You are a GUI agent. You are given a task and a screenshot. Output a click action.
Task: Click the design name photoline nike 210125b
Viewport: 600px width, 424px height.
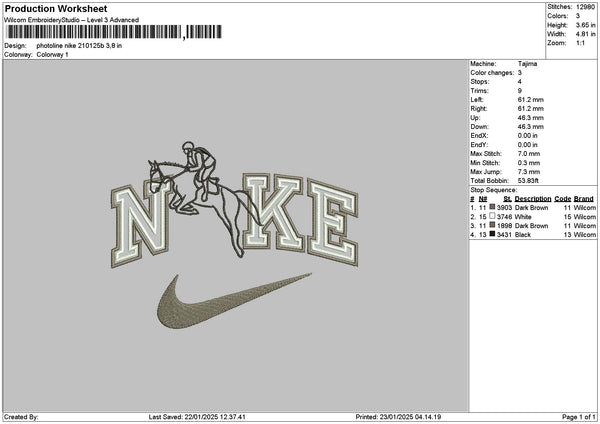coord(79,46)
